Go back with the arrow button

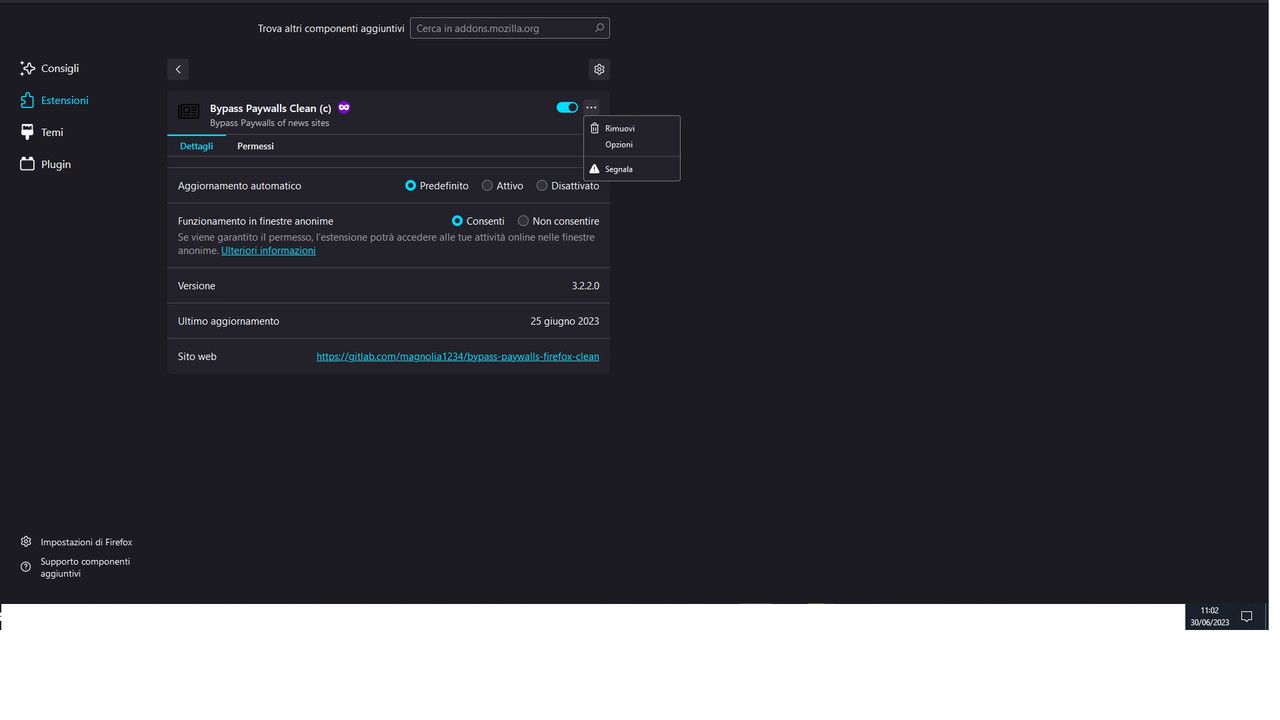[x=178, y=69]
